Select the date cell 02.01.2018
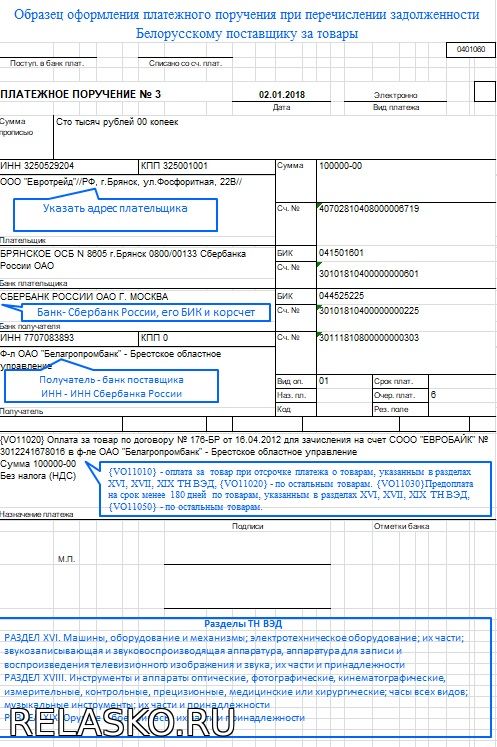Screen dimensions: 497x747 282,95
